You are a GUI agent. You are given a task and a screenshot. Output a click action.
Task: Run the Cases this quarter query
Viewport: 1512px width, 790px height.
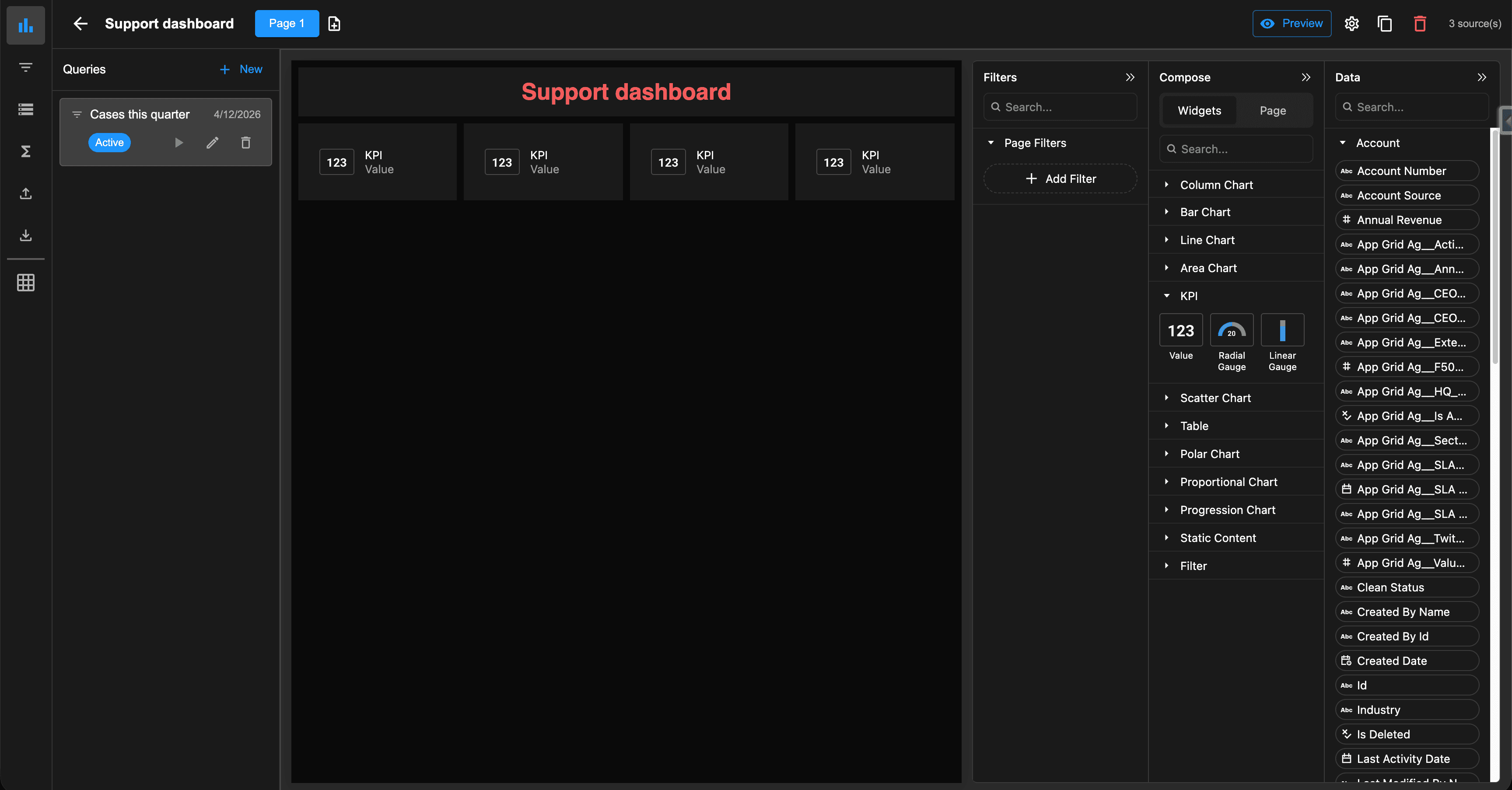click(179, 143)
